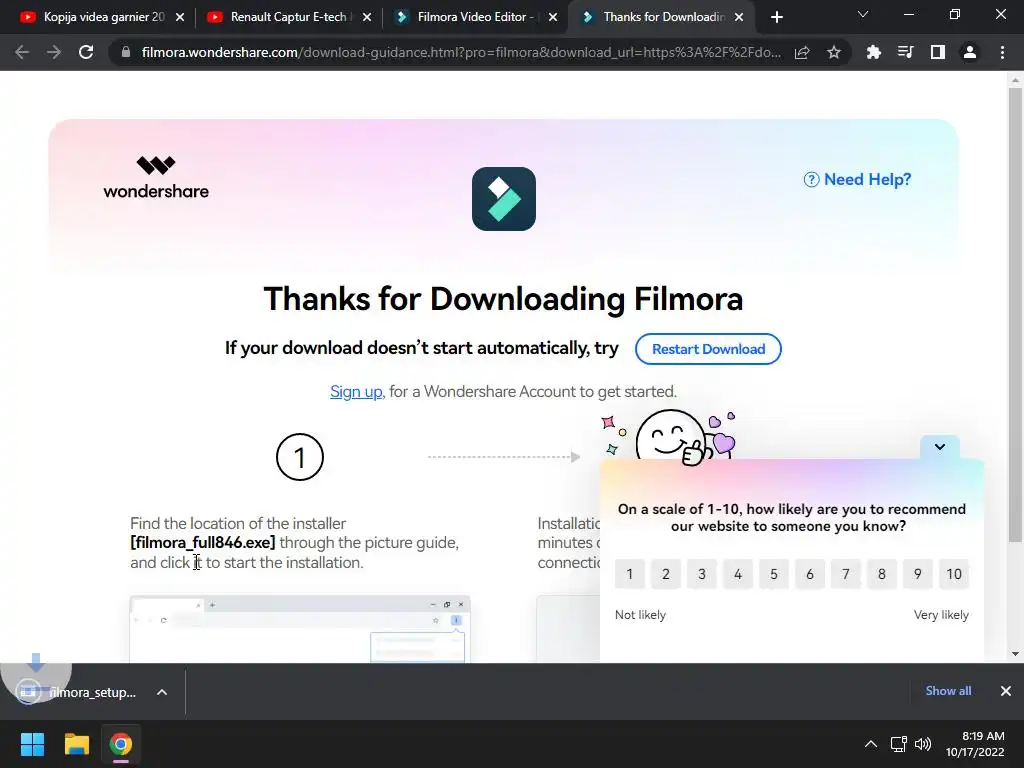Open Windows Start menu
Viewport: 1024px width, 768px height.
[x=32, y=744]
